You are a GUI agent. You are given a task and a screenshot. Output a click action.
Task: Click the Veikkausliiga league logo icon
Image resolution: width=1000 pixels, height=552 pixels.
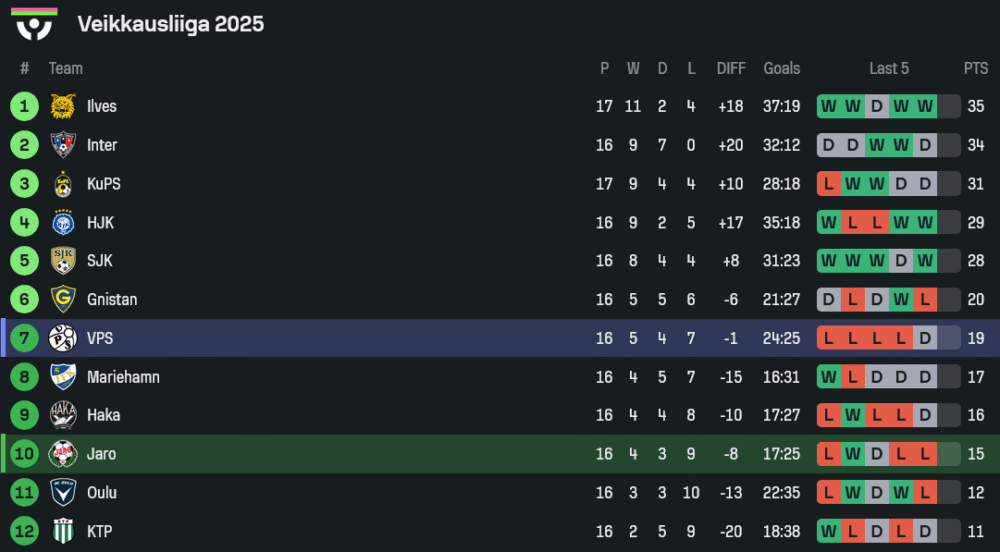35,24
